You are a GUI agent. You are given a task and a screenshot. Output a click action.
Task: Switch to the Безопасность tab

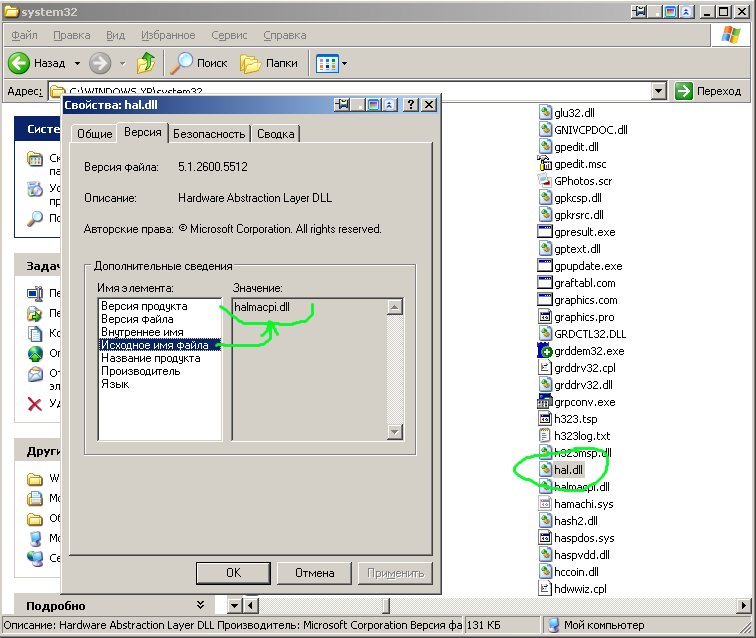209,134
